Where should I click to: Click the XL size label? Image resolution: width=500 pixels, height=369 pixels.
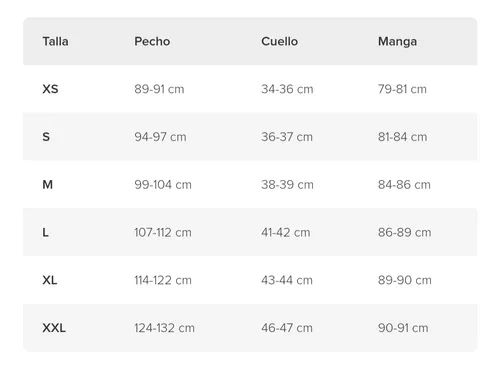click(x=50, y=280)
